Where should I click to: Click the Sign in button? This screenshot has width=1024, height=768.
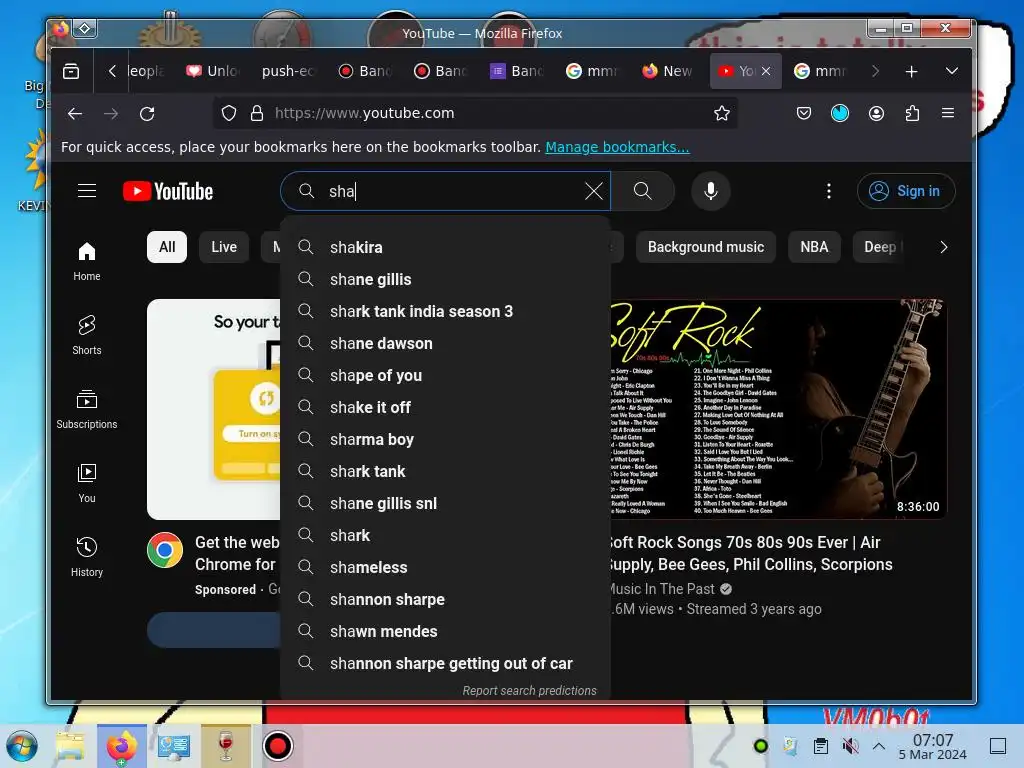(x=906, y=191)
